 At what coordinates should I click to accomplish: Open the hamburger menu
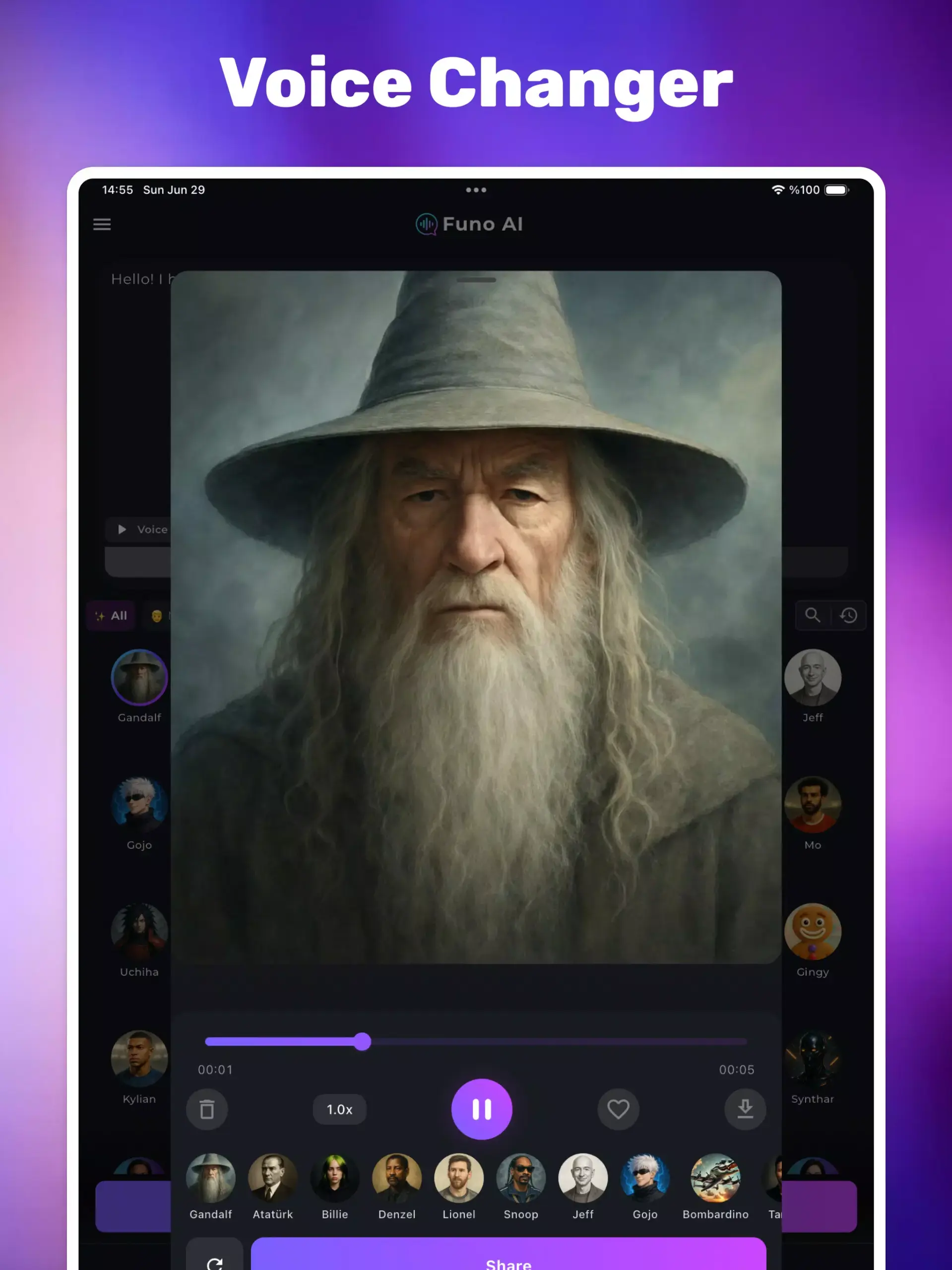[102, 225]
